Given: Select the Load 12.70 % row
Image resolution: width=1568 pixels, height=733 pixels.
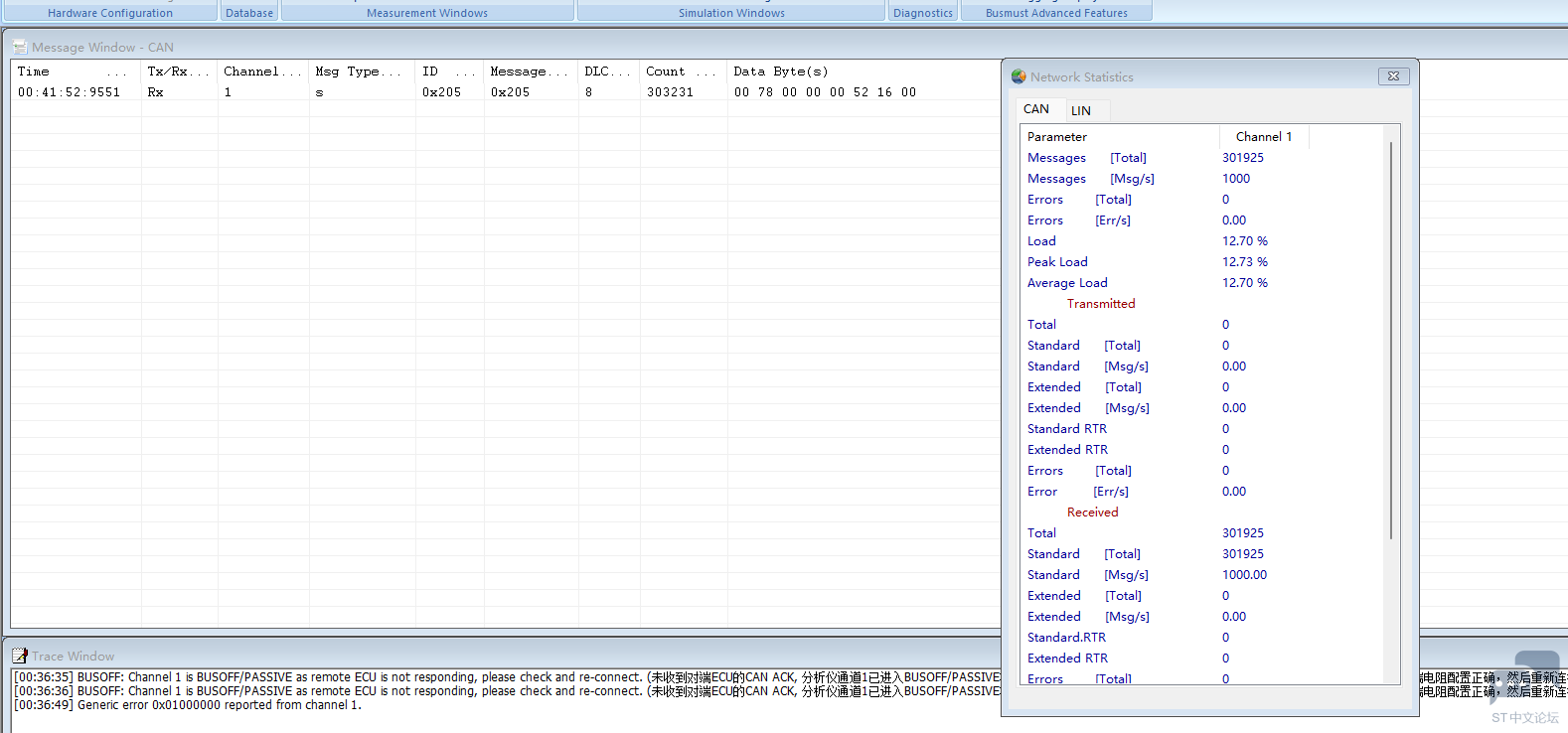Looking at the screenshot, I should 1202,241.
